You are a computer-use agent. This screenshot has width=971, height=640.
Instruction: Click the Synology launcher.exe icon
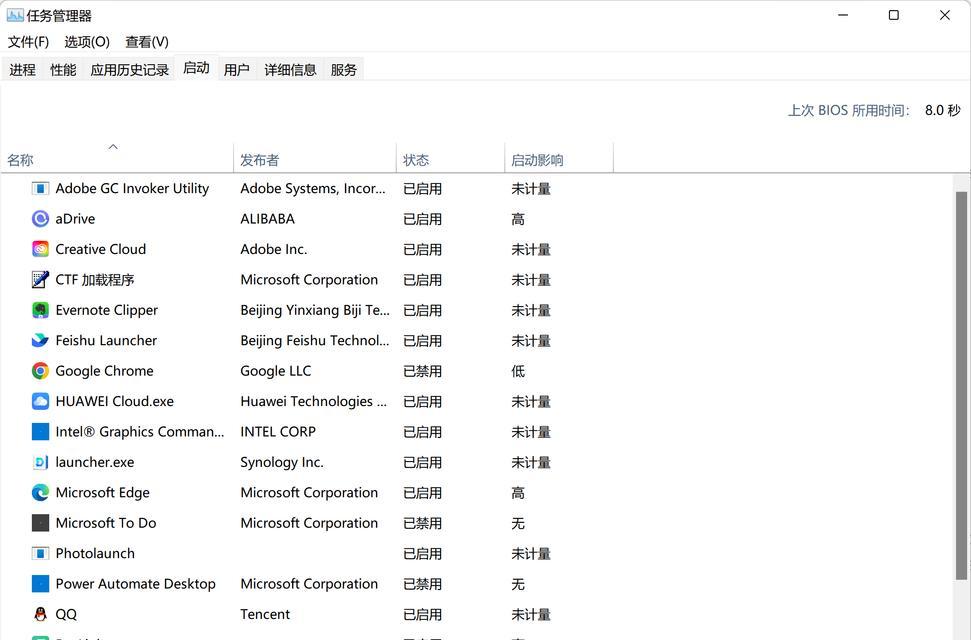40,462
